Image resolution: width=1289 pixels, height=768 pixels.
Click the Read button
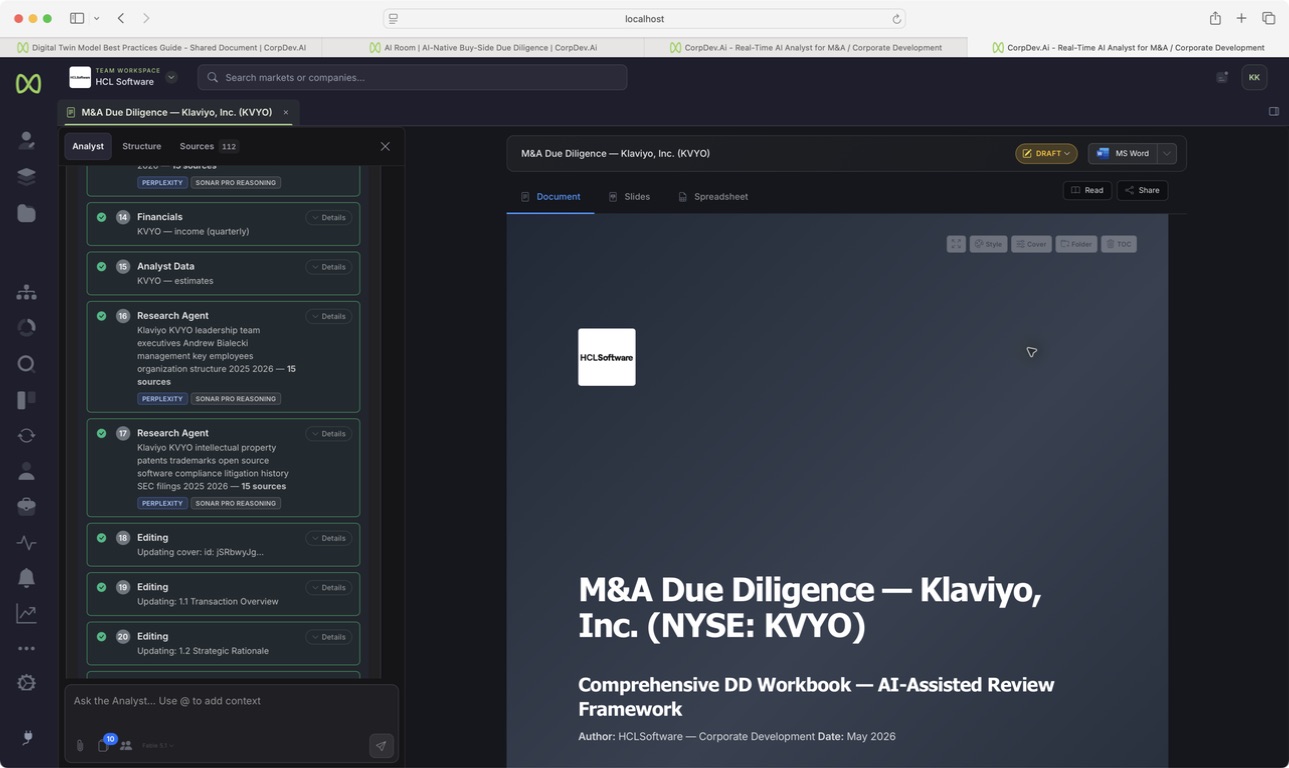point(1087,190)
